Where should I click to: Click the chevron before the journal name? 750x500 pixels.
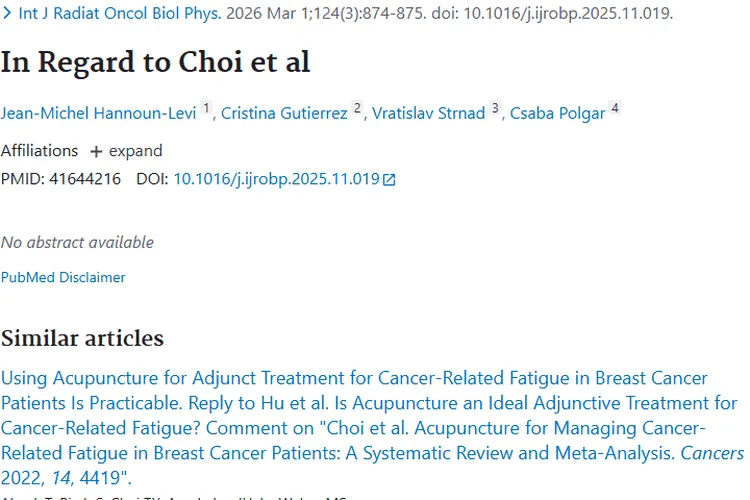point(7,14)
